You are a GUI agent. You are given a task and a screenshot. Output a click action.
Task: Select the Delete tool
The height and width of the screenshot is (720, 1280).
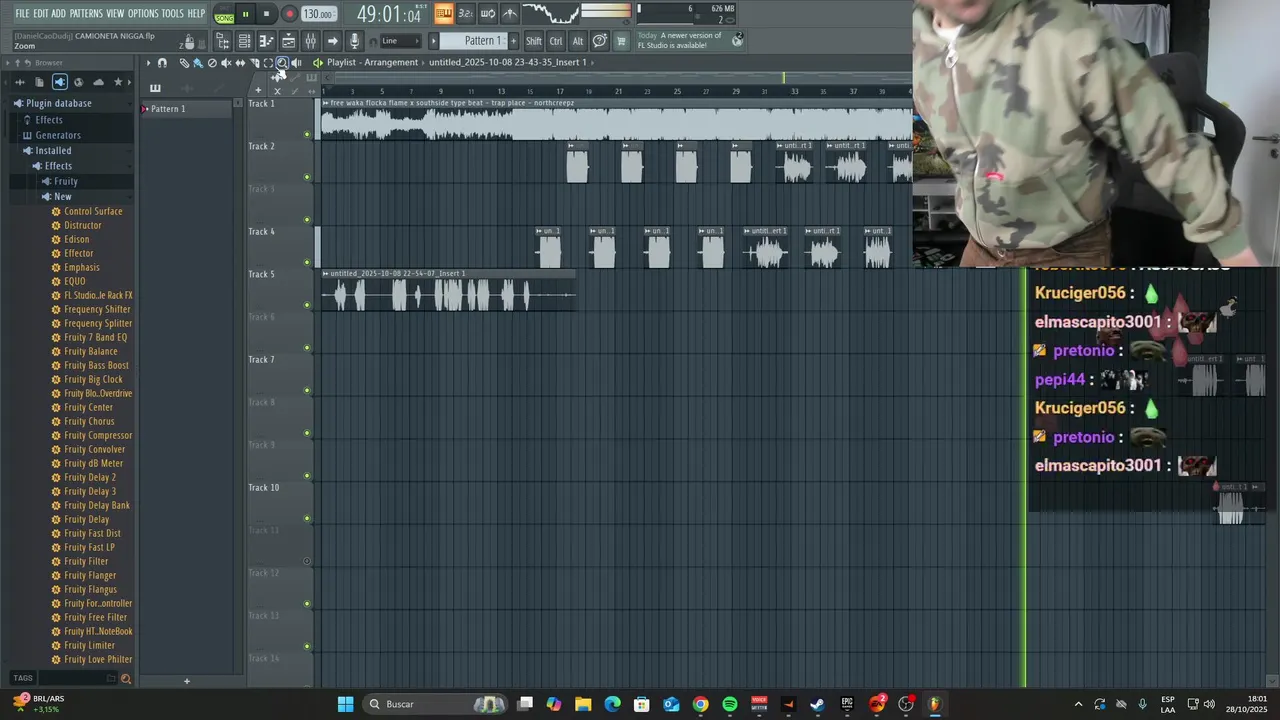(x=212, y=63)
